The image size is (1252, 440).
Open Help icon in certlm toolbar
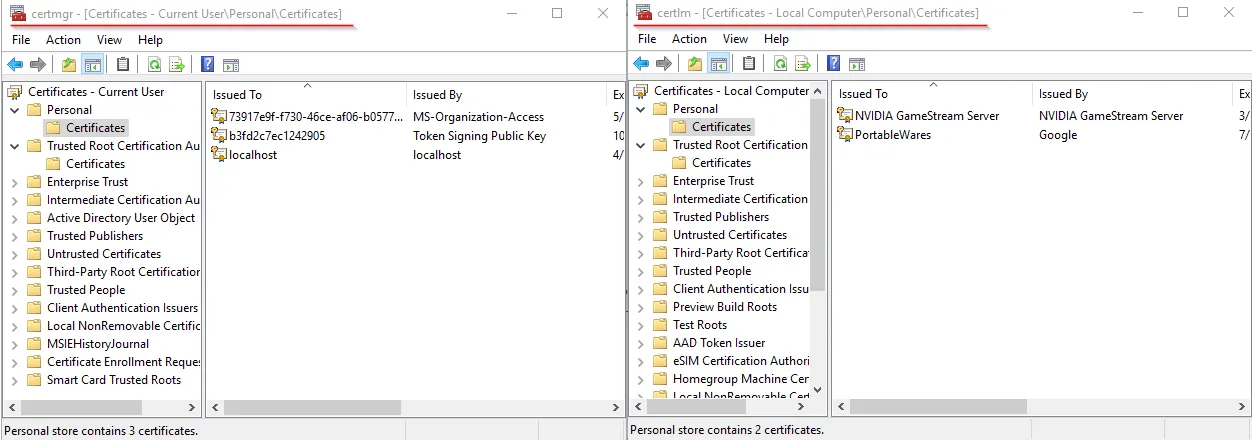click(x=834, y=64)
